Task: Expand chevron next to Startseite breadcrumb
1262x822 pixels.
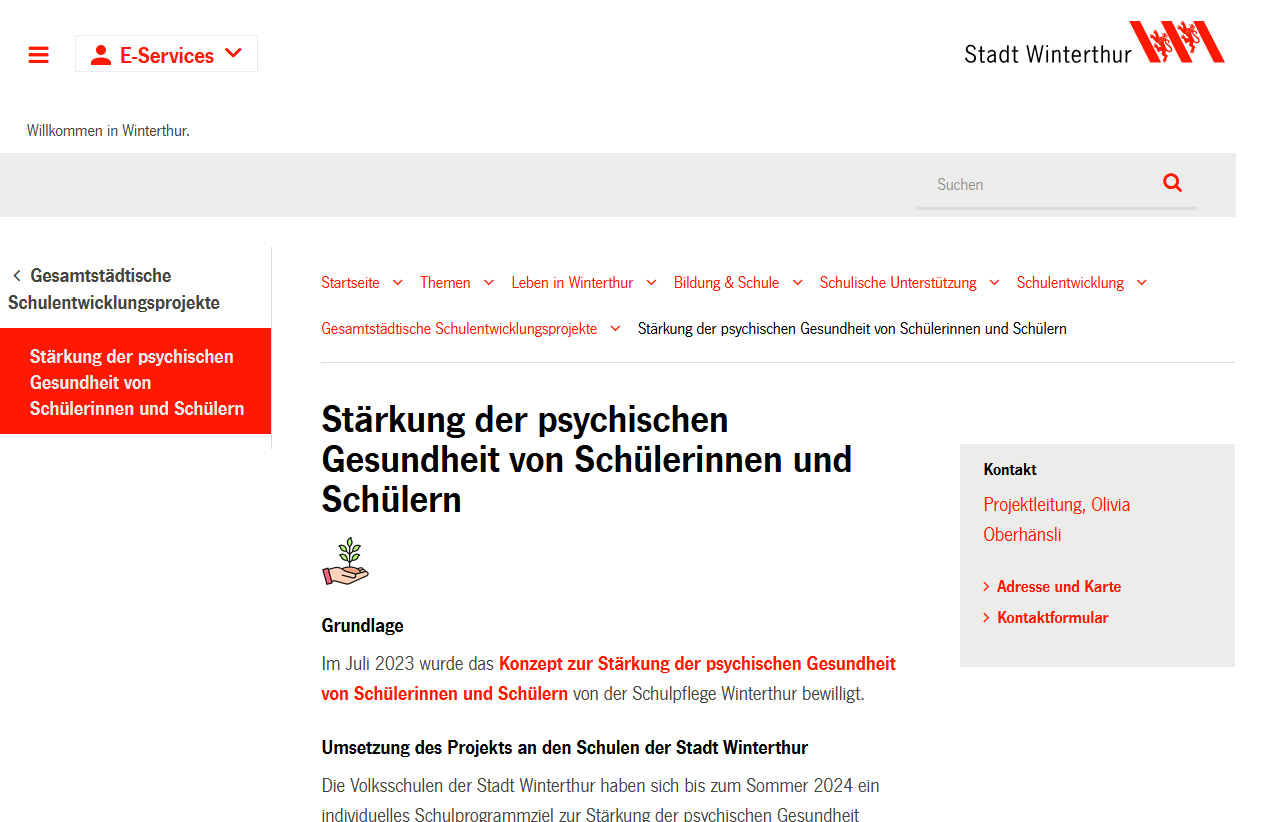Action: point(397,283)
